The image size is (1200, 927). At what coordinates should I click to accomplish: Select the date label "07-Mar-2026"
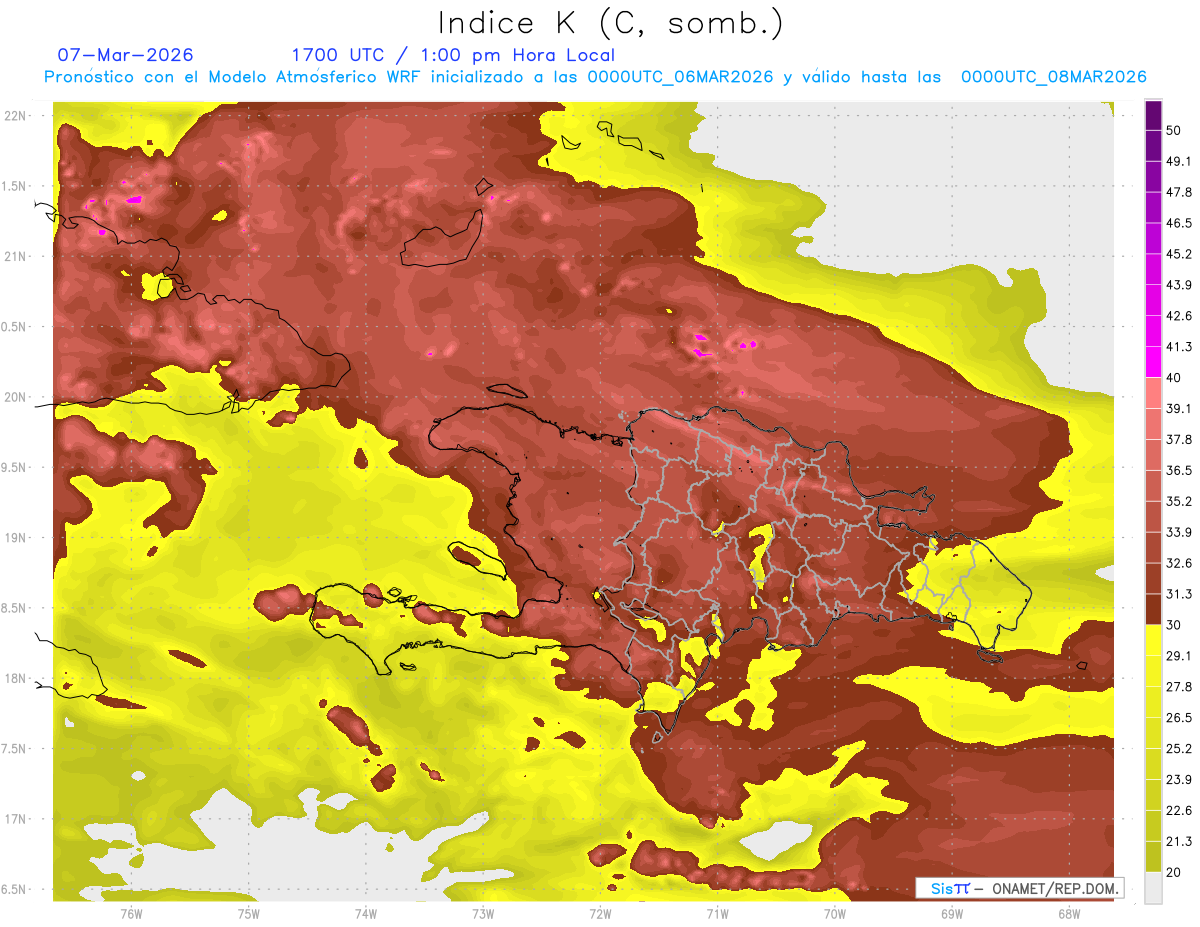126,55
